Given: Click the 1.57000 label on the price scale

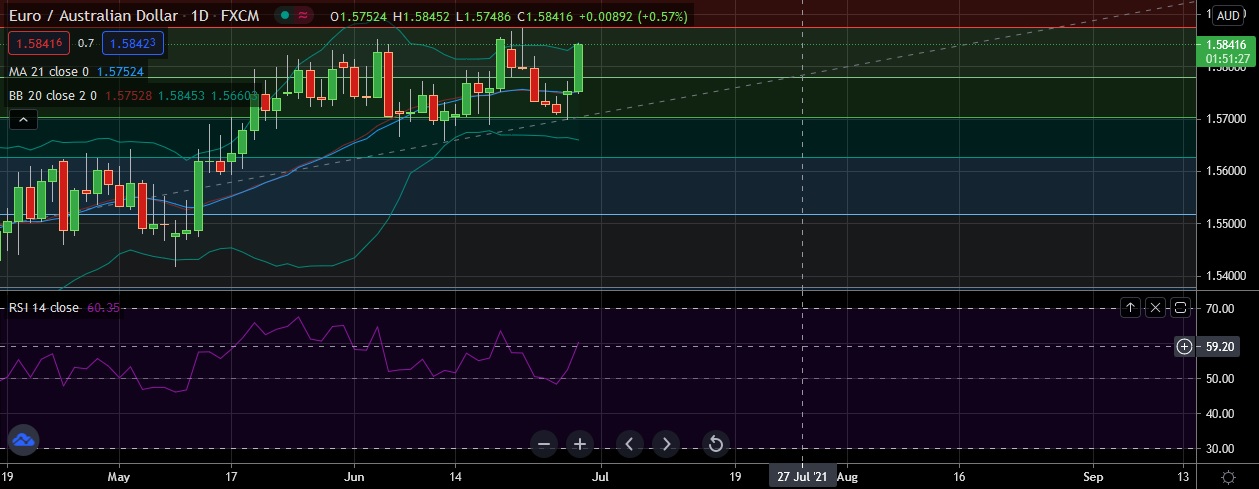Looking at the screenshot, I should coord(1225,119).
